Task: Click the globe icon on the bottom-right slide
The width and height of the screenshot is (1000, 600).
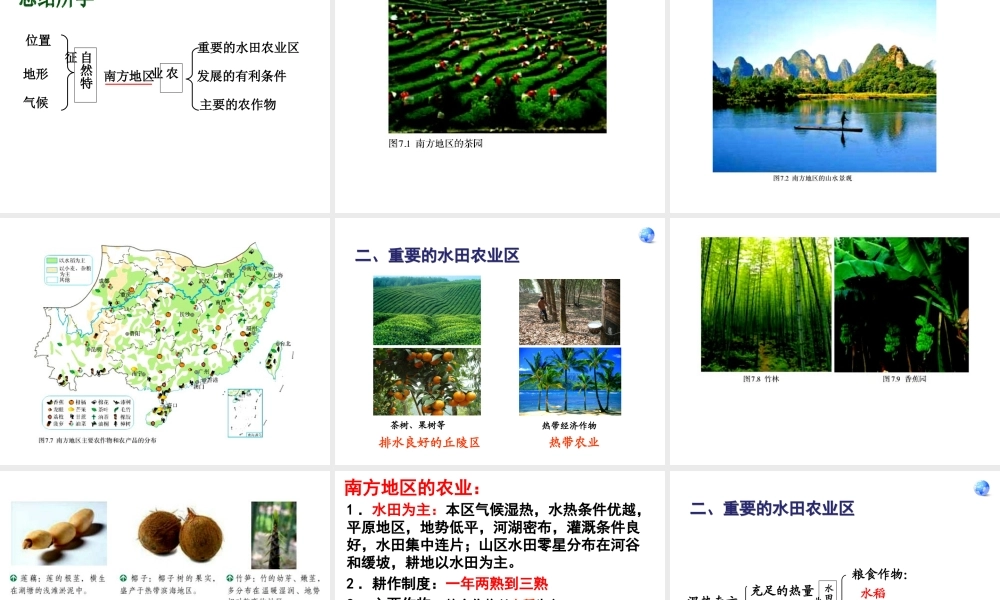Action: [982, 488]
